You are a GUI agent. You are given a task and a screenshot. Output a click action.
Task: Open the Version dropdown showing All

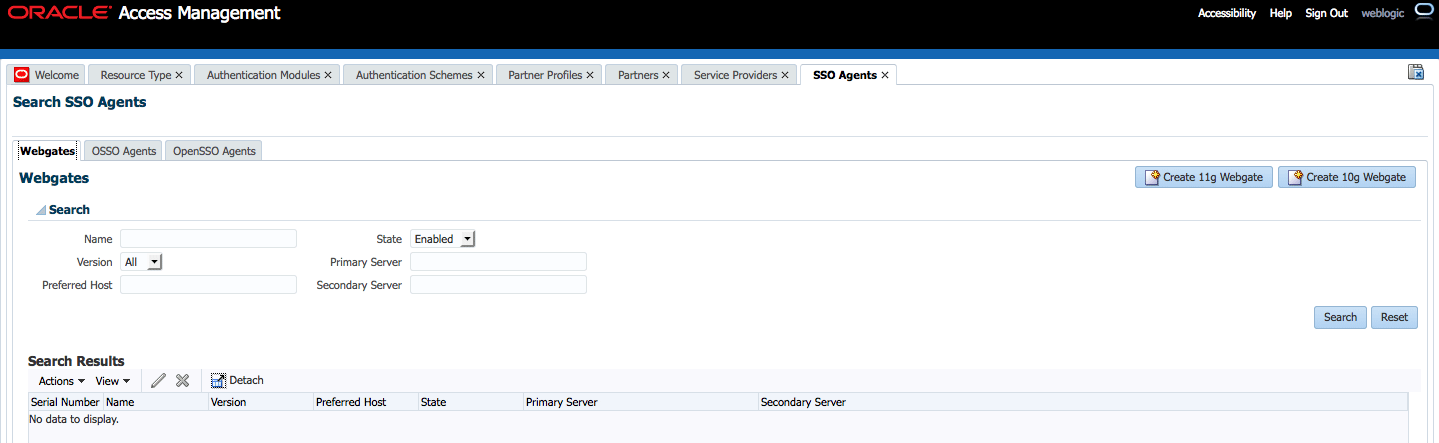pyautogui.click(x=141, y=262)
